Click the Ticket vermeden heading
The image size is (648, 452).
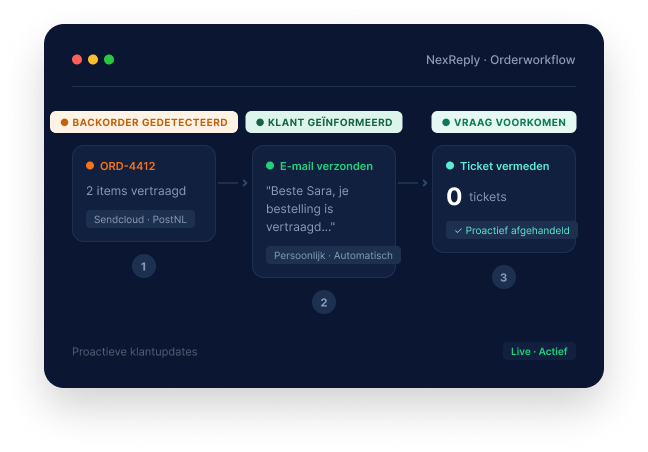(x=505, y=166)
